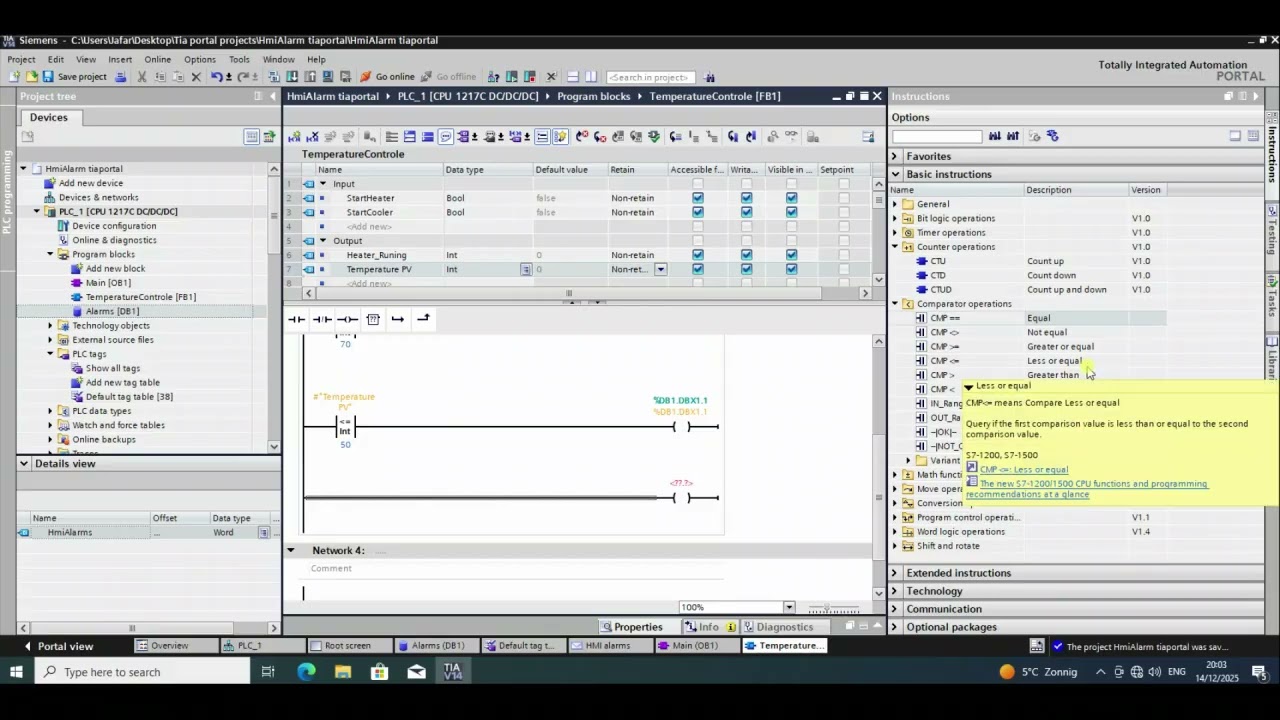Toggle Visible in HMI checkbox for Temperature PV
This screenshot has height=720, width=1280.
click(x=791, y=269)
